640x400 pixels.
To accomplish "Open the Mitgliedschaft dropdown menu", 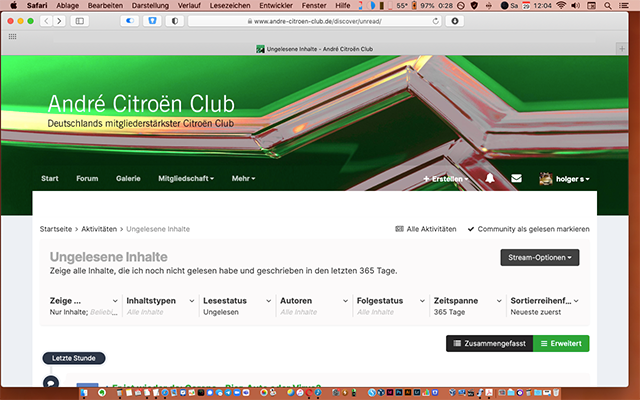I will click(x=186, y=178).
